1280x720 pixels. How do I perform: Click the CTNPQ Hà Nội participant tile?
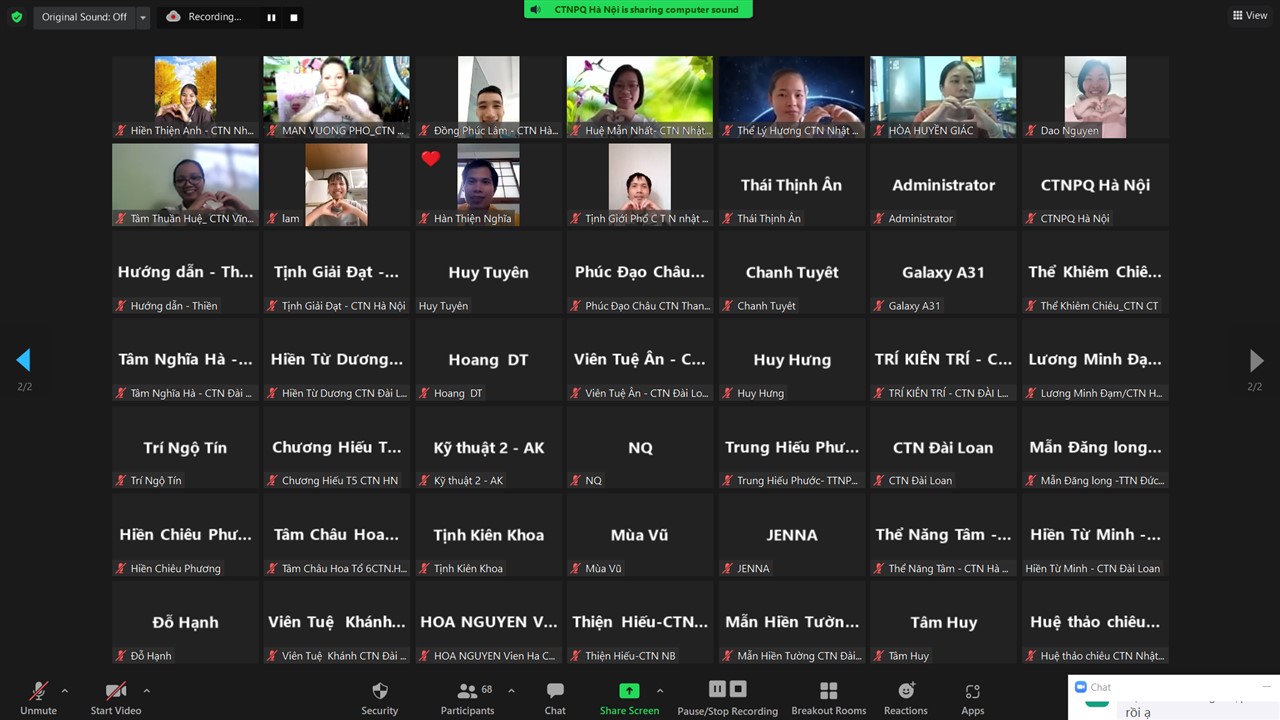1095,185
